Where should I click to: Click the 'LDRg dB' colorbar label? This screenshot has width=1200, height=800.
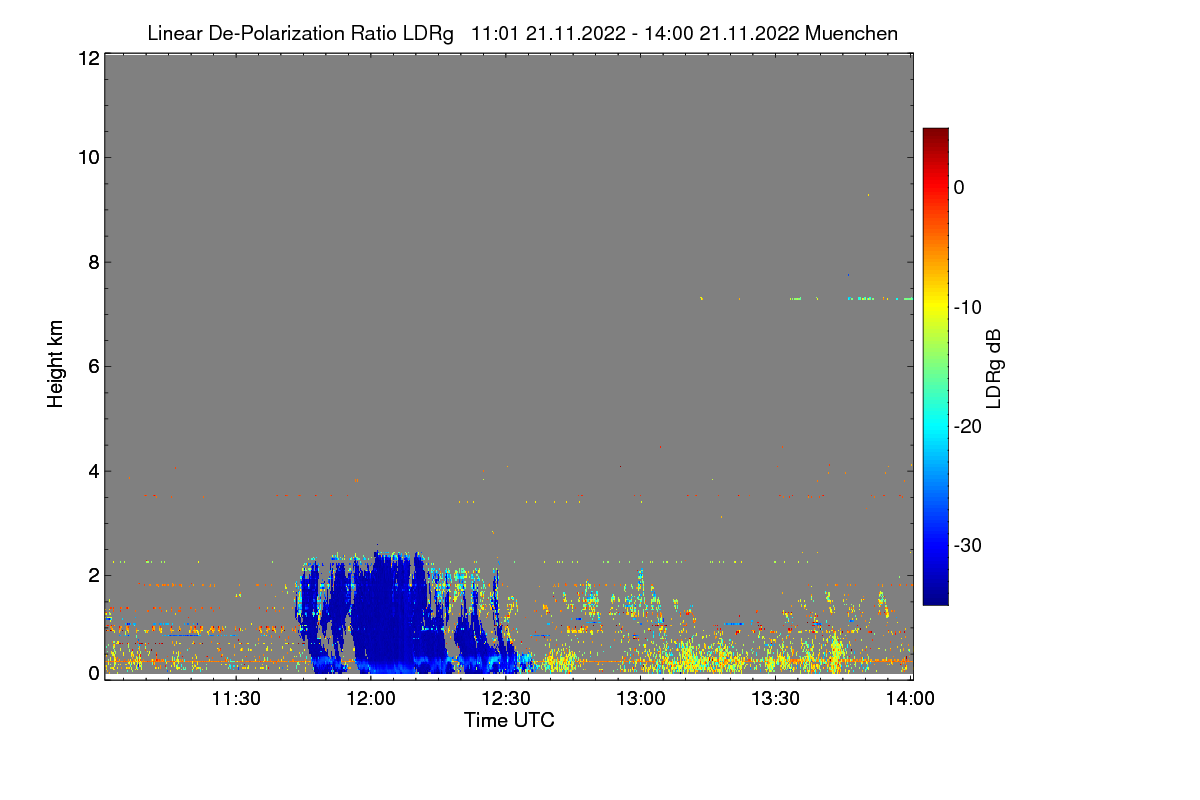pyautogui.click(x=995, y=367)
